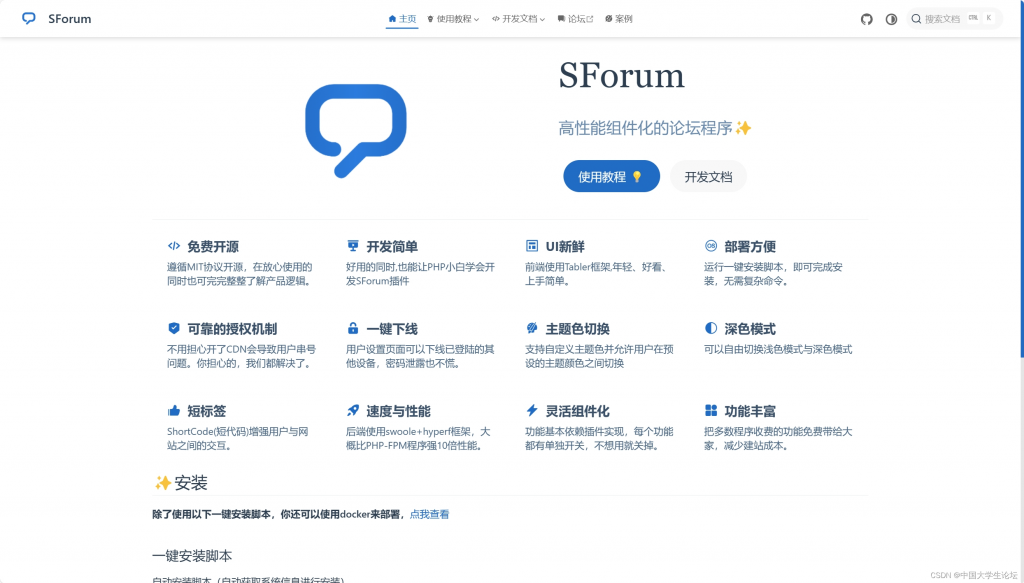
Task: Click the 主题色切换 feature heading
Action: click(577, 329)
